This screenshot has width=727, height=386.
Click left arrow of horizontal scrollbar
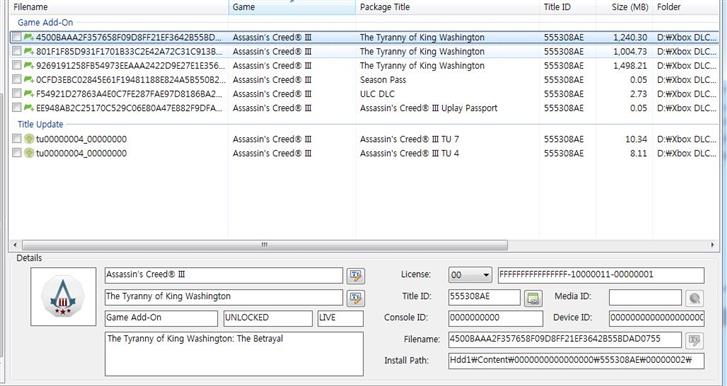pos(15,245)
